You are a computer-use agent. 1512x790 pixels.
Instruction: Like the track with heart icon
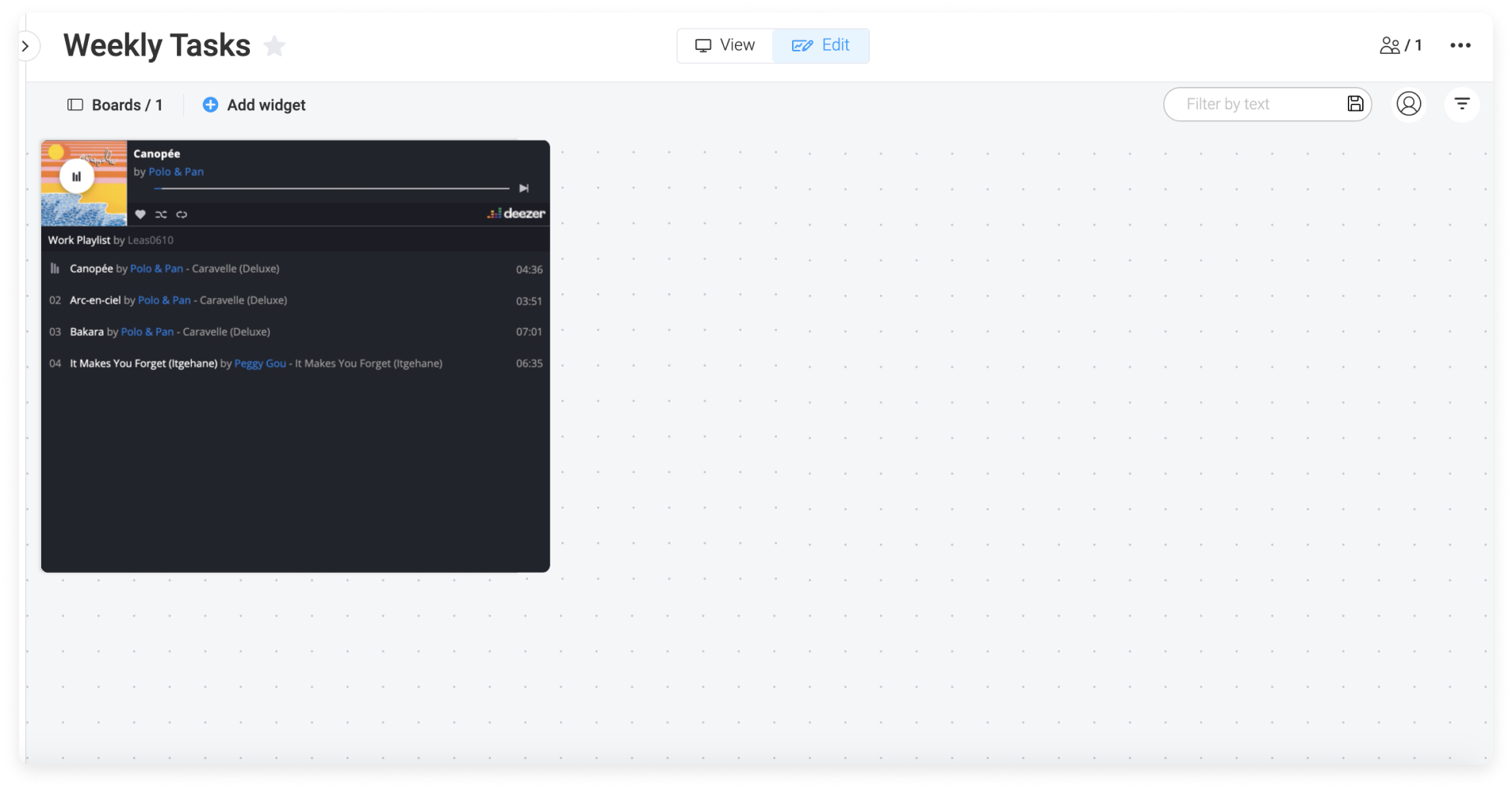click(140, 215)
